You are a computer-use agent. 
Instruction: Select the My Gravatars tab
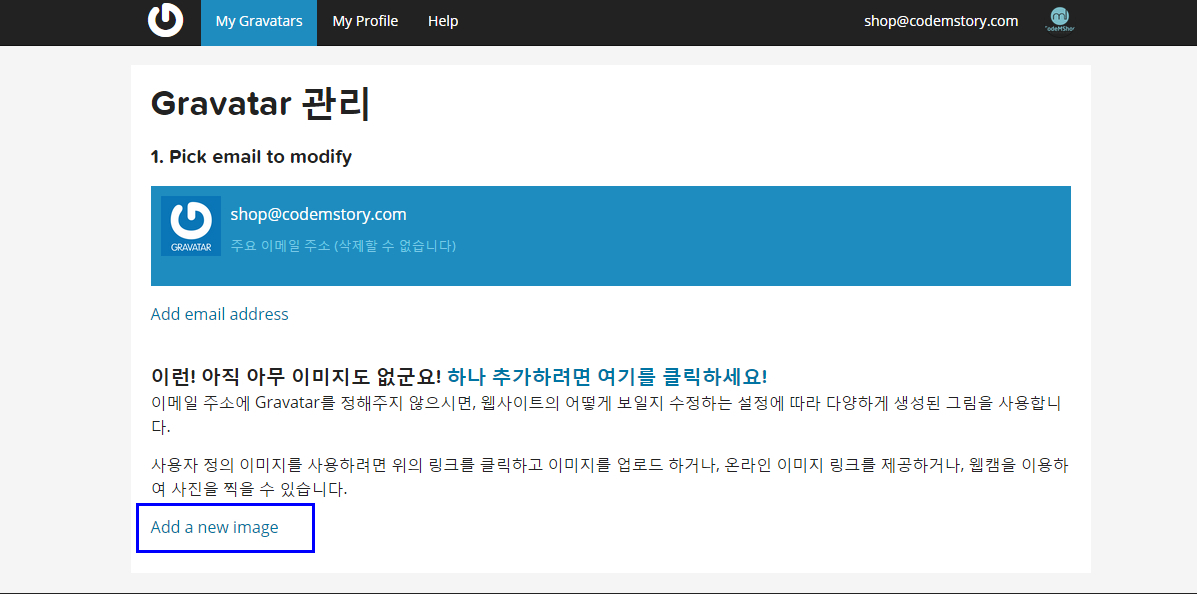click(258, 20)
